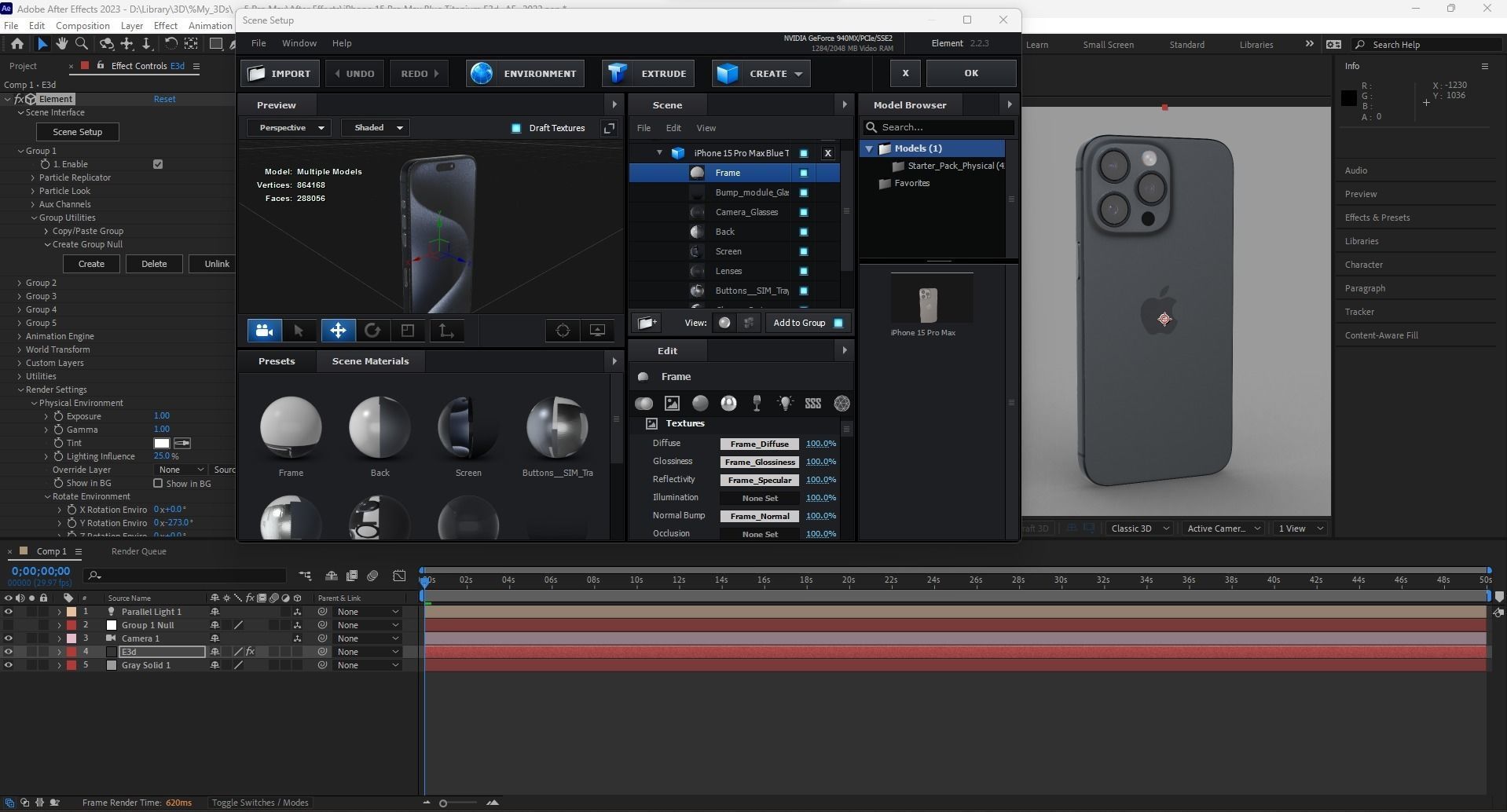The image size is (1507, 812).
Task: Click the Home icon in After Effects toolbar
Action: point(16,44)
